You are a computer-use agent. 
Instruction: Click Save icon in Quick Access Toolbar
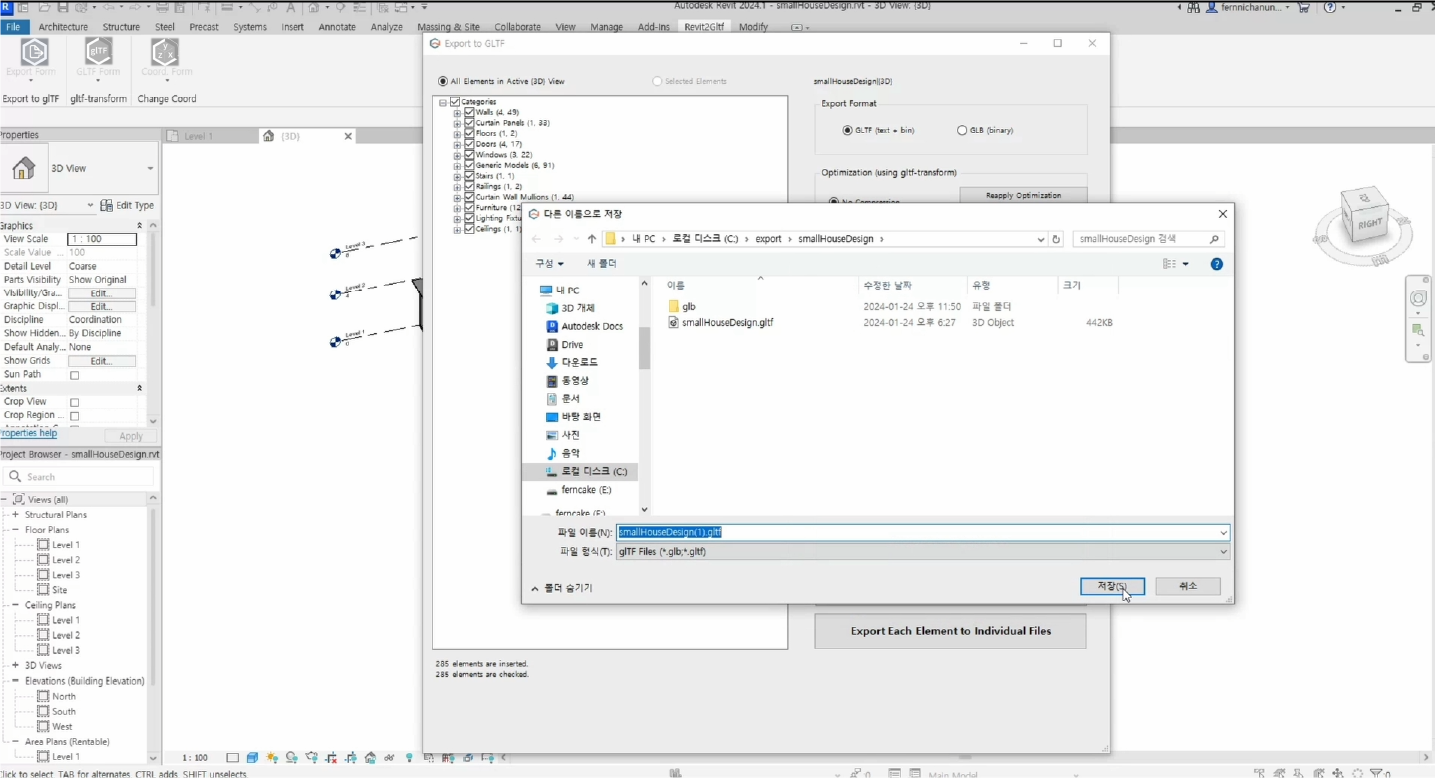64,7
